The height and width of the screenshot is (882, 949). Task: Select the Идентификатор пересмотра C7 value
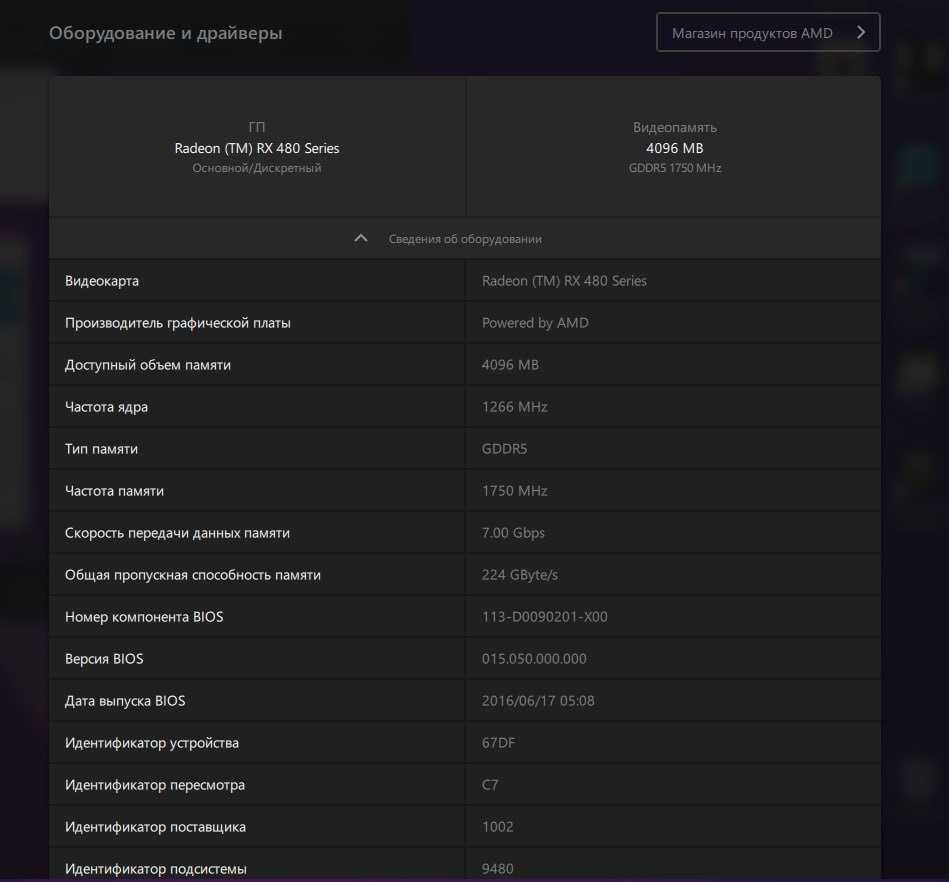pos(490,785)
